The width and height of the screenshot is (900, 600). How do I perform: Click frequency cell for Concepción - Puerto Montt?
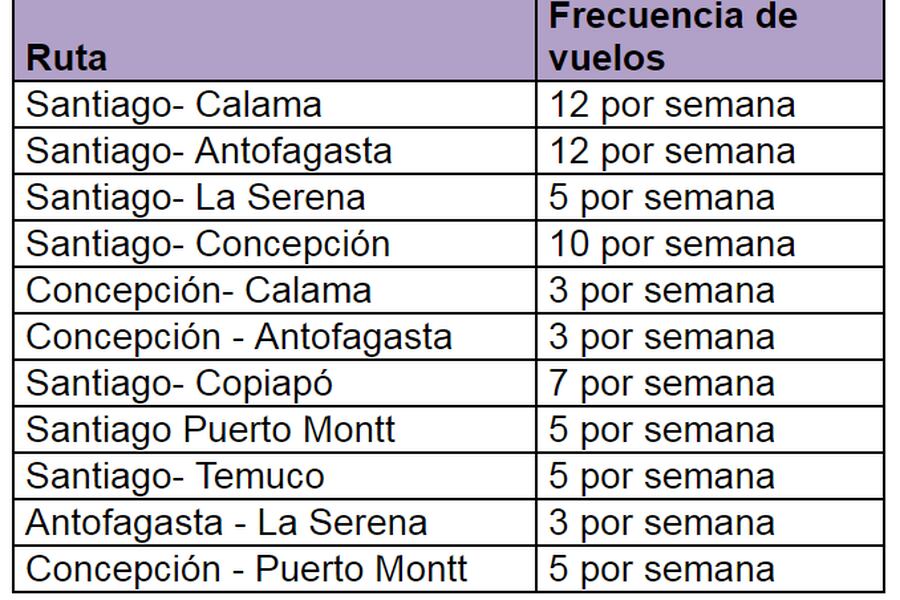click(x=710, y=569)
